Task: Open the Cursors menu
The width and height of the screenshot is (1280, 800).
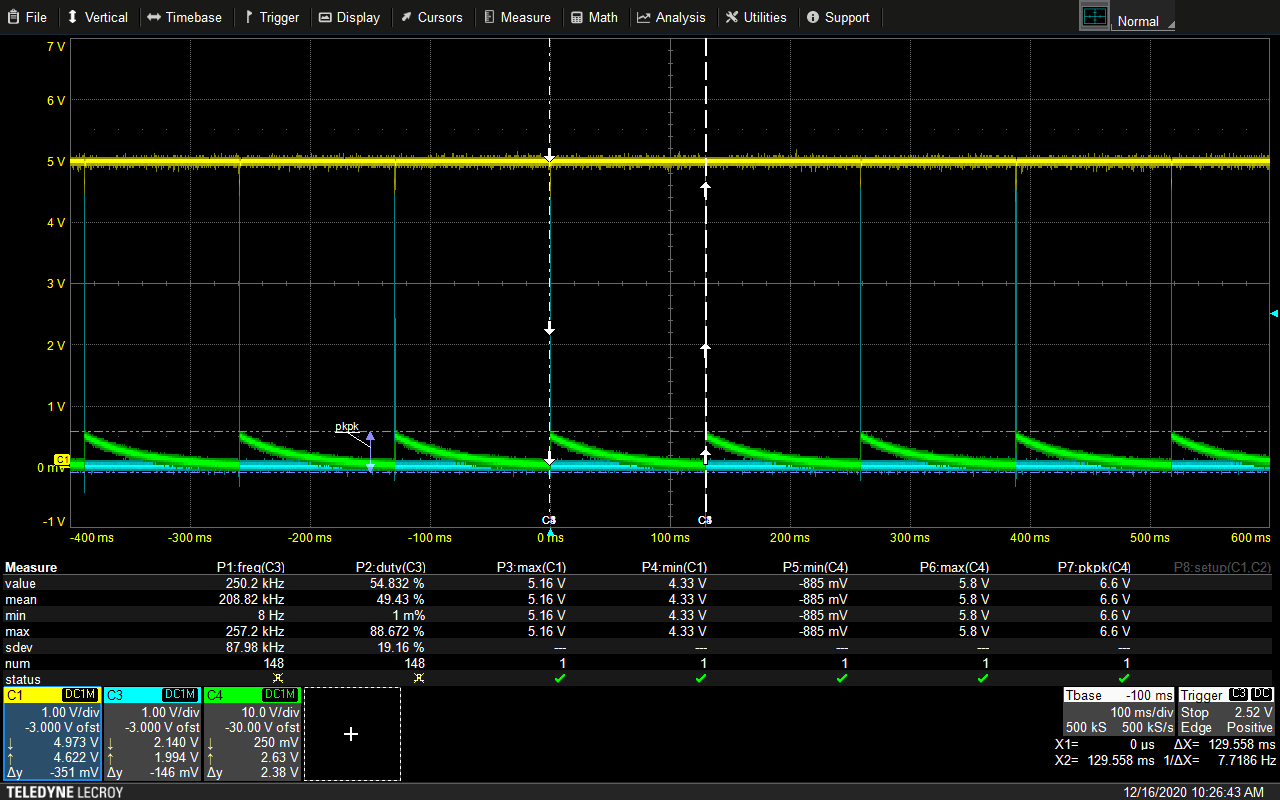Action: [x=431, y=17]
